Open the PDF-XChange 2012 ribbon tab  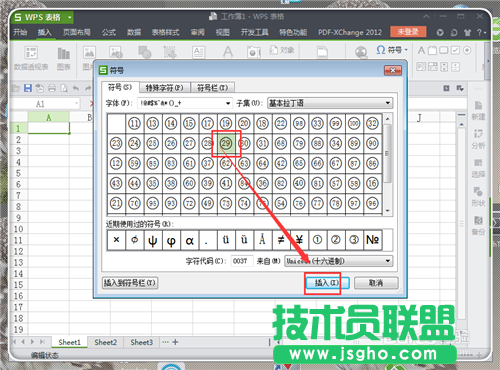tap(350, 32)
